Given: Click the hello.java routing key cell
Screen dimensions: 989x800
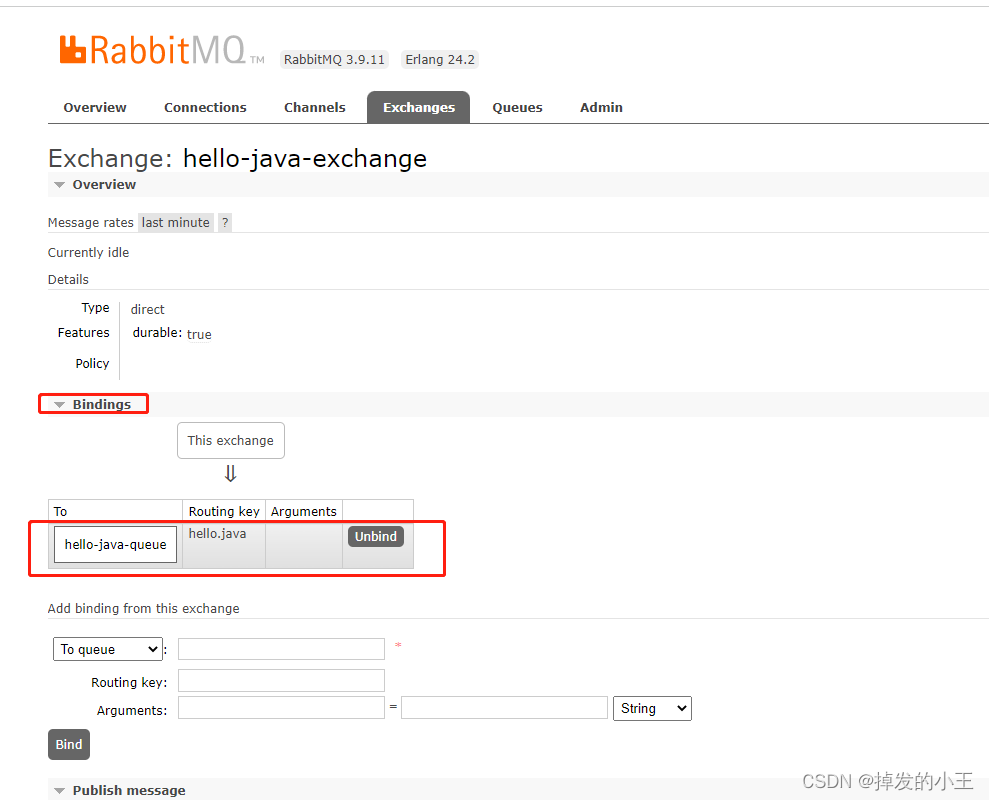Looking at the screenshot, I should 224,545.
